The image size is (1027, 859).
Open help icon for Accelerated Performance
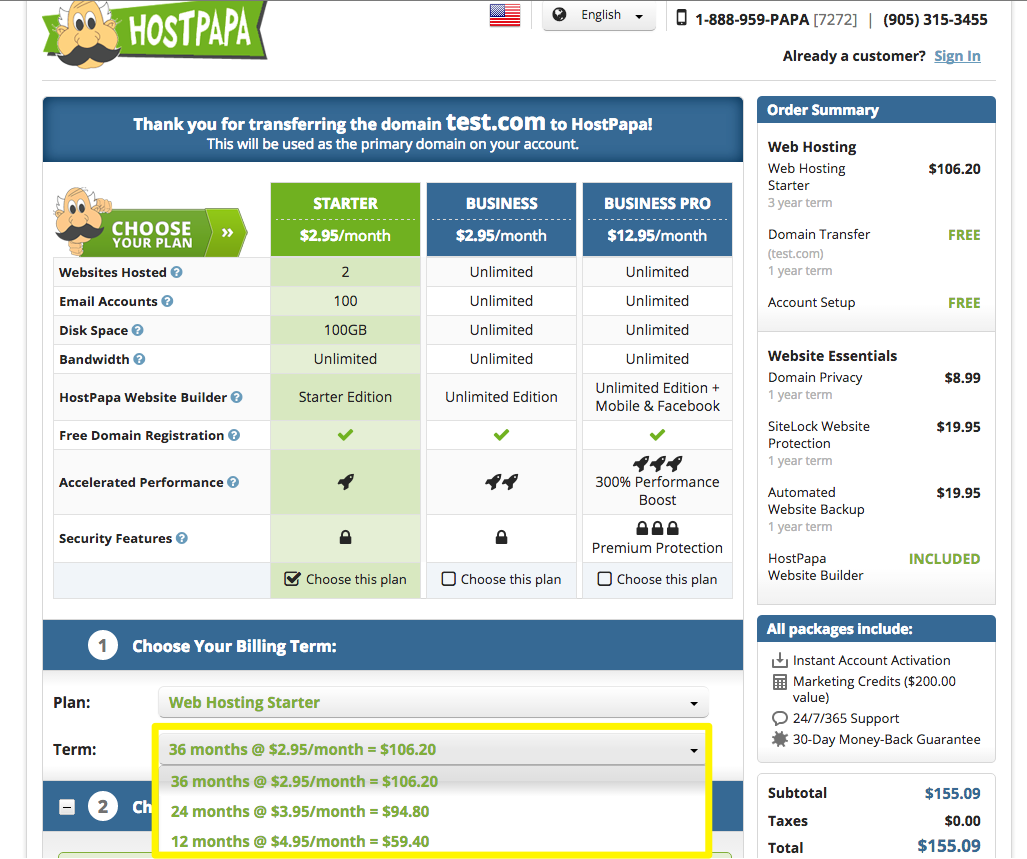coord(233,482)
